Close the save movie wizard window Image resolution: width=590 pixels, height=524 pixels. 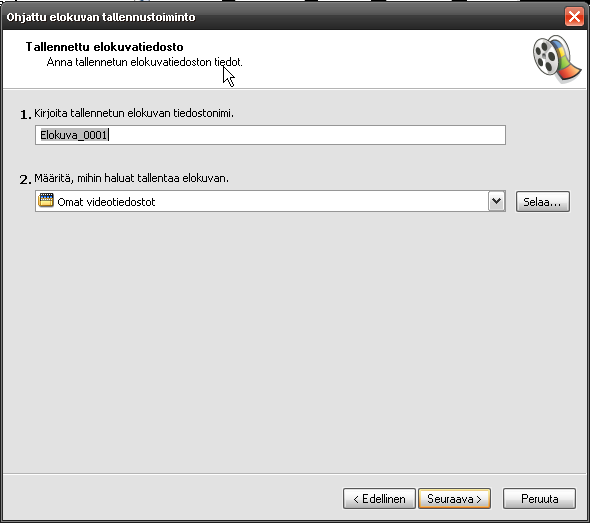click(574, 17)
